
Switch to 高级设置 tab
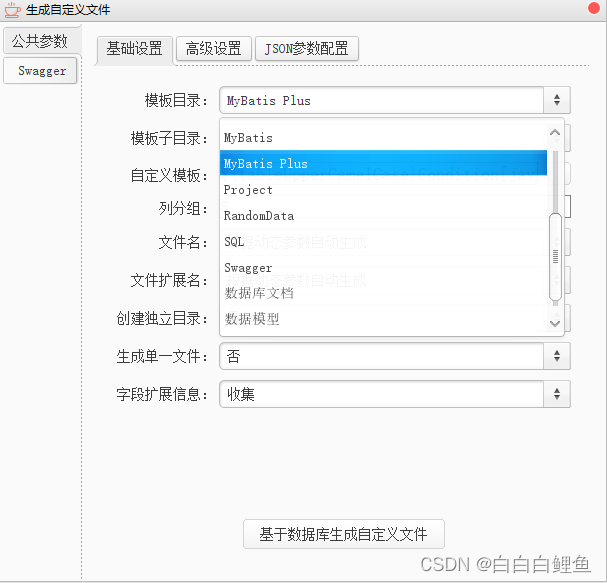click(214, 49)
